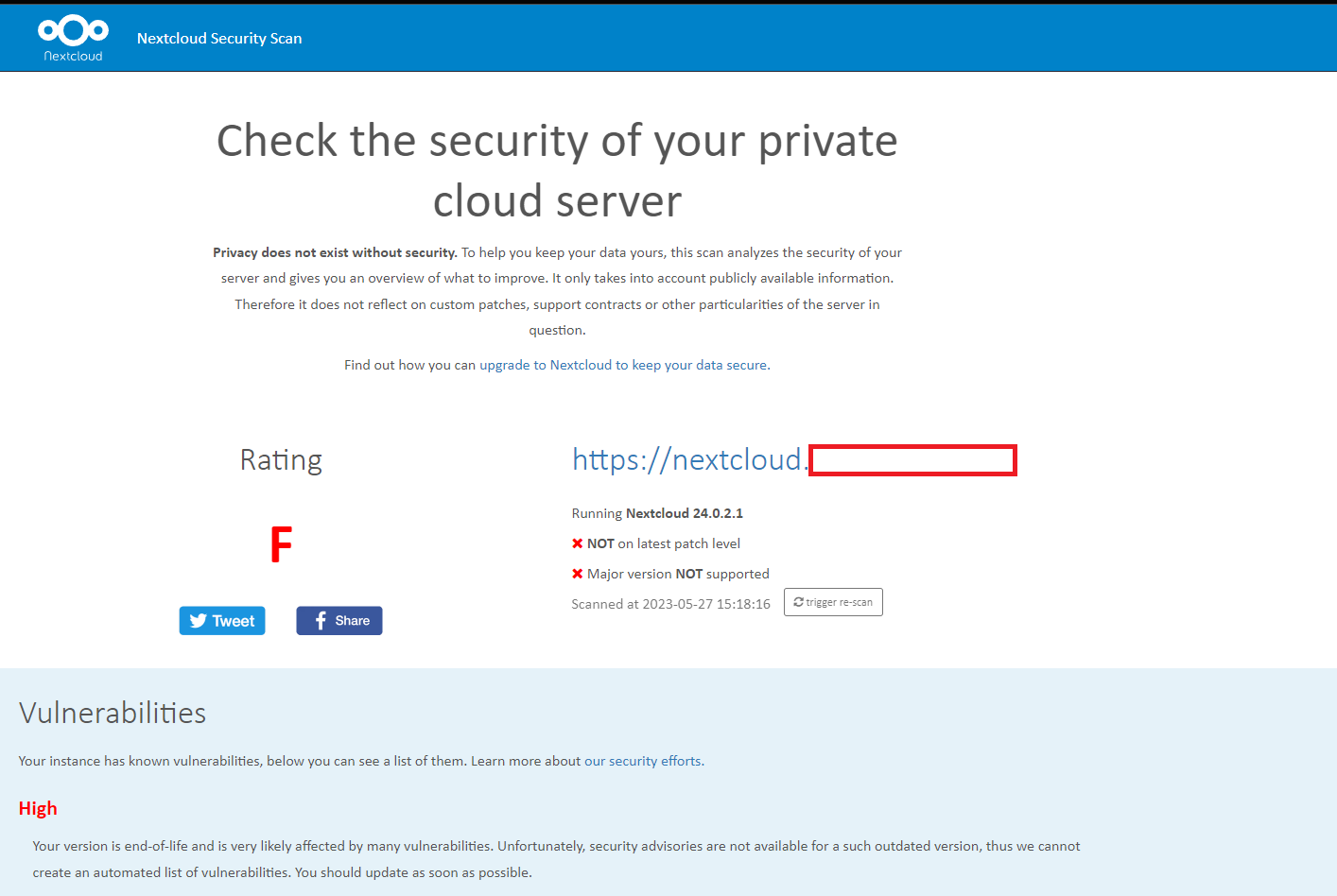1337x896 pixels.
Task: Click the Nextcloud Security Scan header title
Action: pyautogui.click(x=219, y=38)
